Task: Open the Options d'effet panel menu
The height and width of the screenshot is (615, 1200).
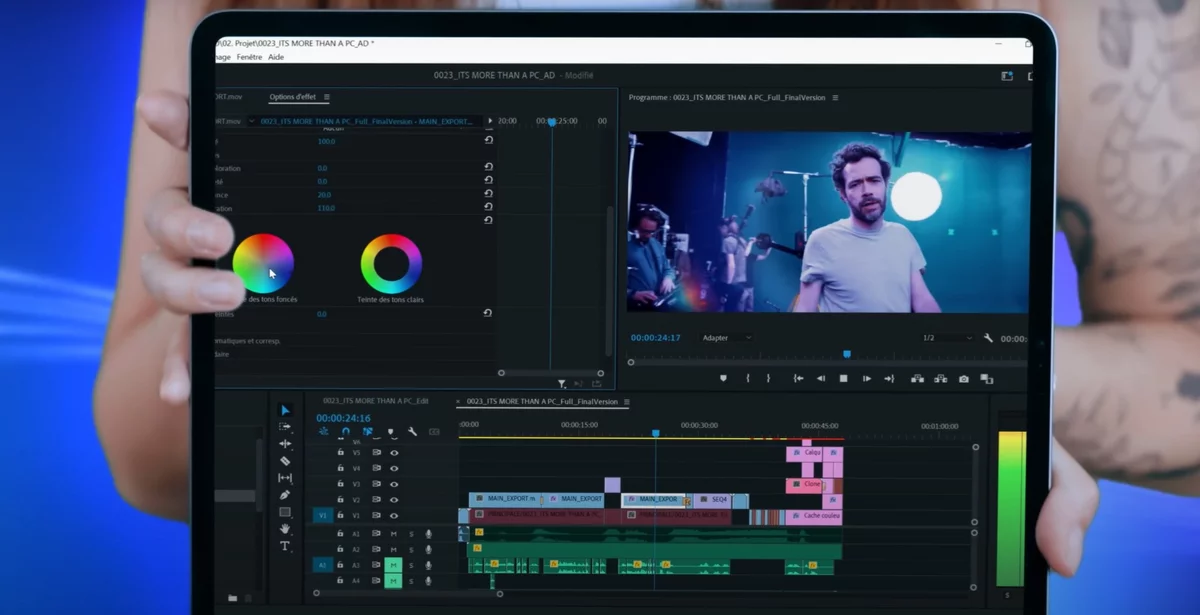Action: pos(327,97)
